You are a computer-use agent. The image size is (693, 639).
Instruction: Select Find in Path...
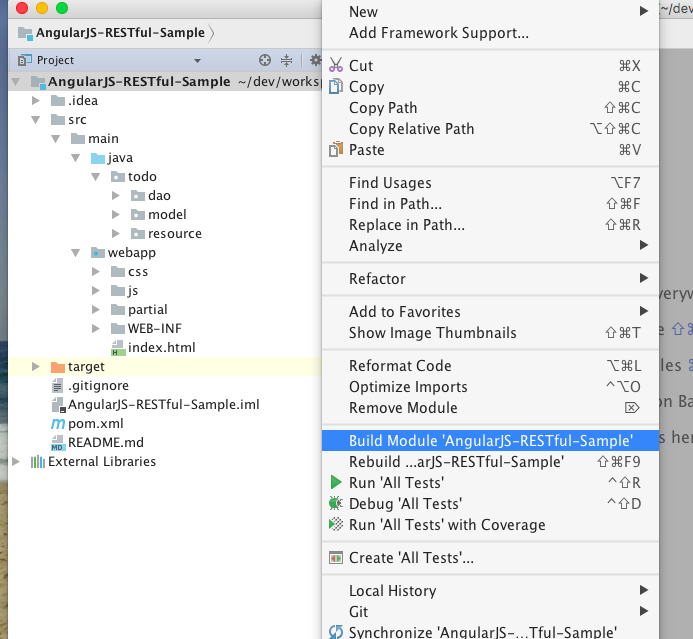click(x=490, y=204)
